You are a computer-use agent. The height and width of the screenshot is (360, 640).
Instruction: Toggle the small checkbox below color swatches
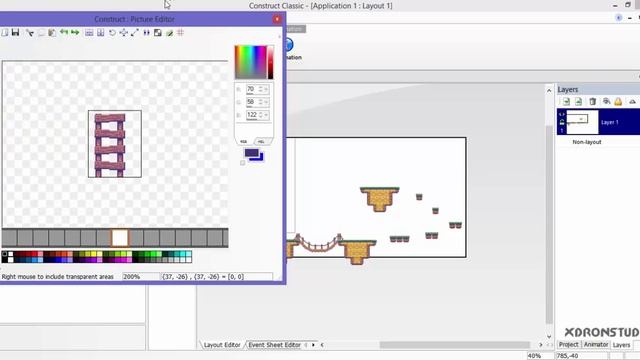(x=242, y=163)
